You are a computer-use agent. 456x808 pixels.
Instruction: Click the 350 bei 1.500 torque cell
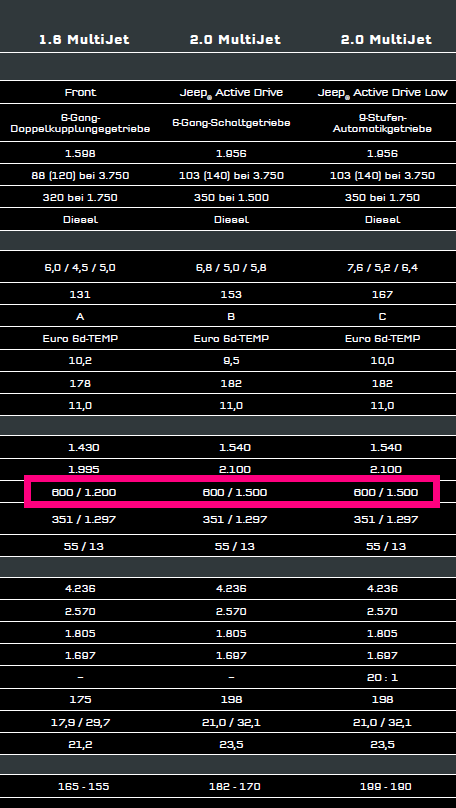click(231, 197)
